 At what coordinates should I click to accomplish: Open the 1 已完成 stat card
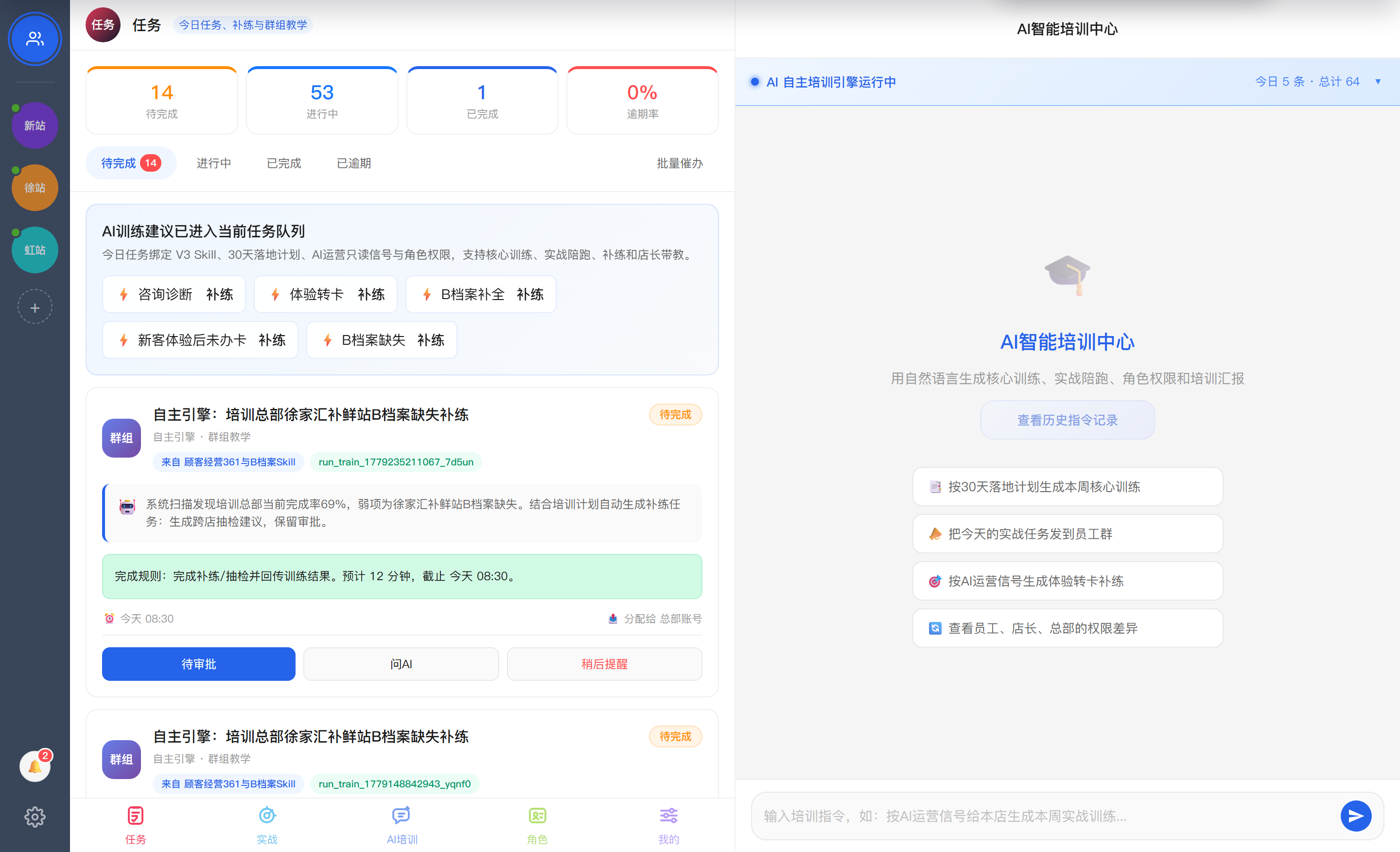click(482, 101)
